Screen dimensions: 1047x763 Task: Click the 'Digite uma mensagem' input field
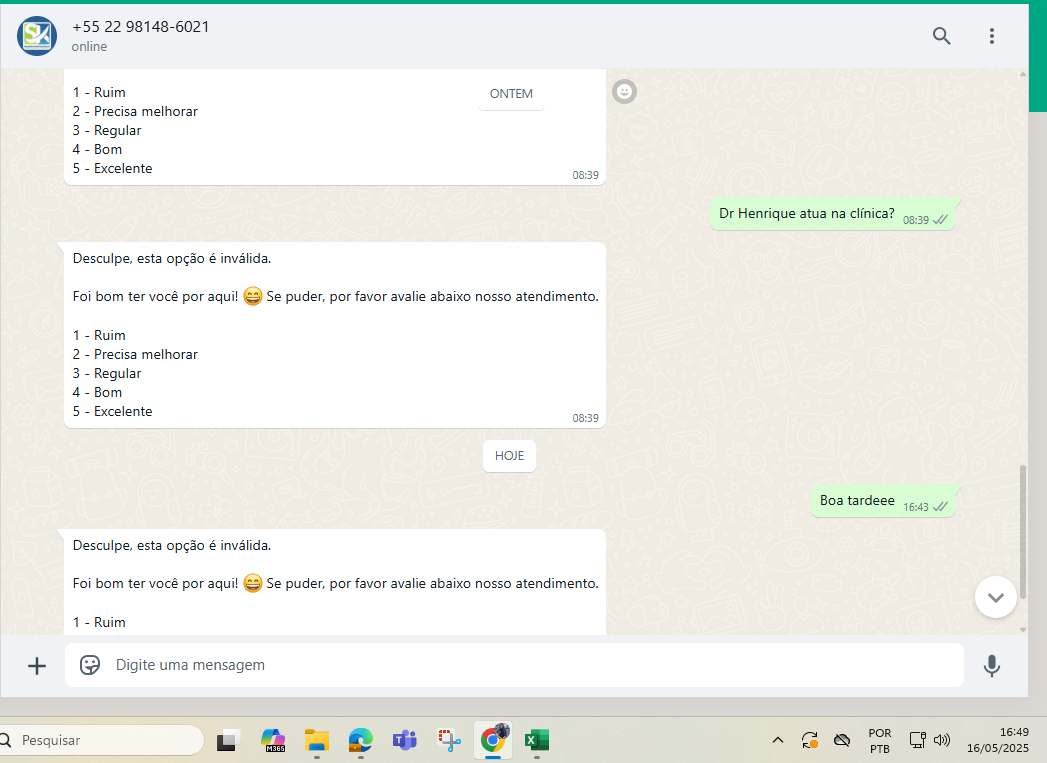(514, 665)
